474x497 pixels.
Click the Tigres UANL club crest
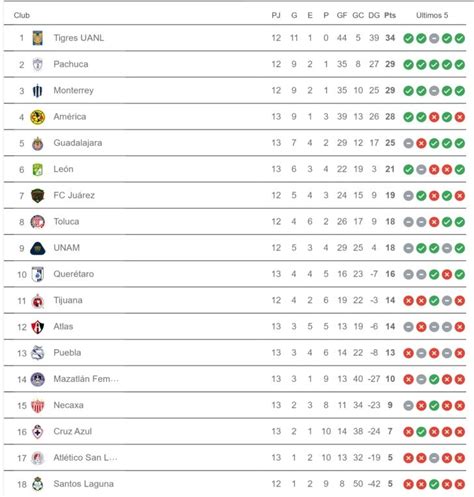coord(38,38)
